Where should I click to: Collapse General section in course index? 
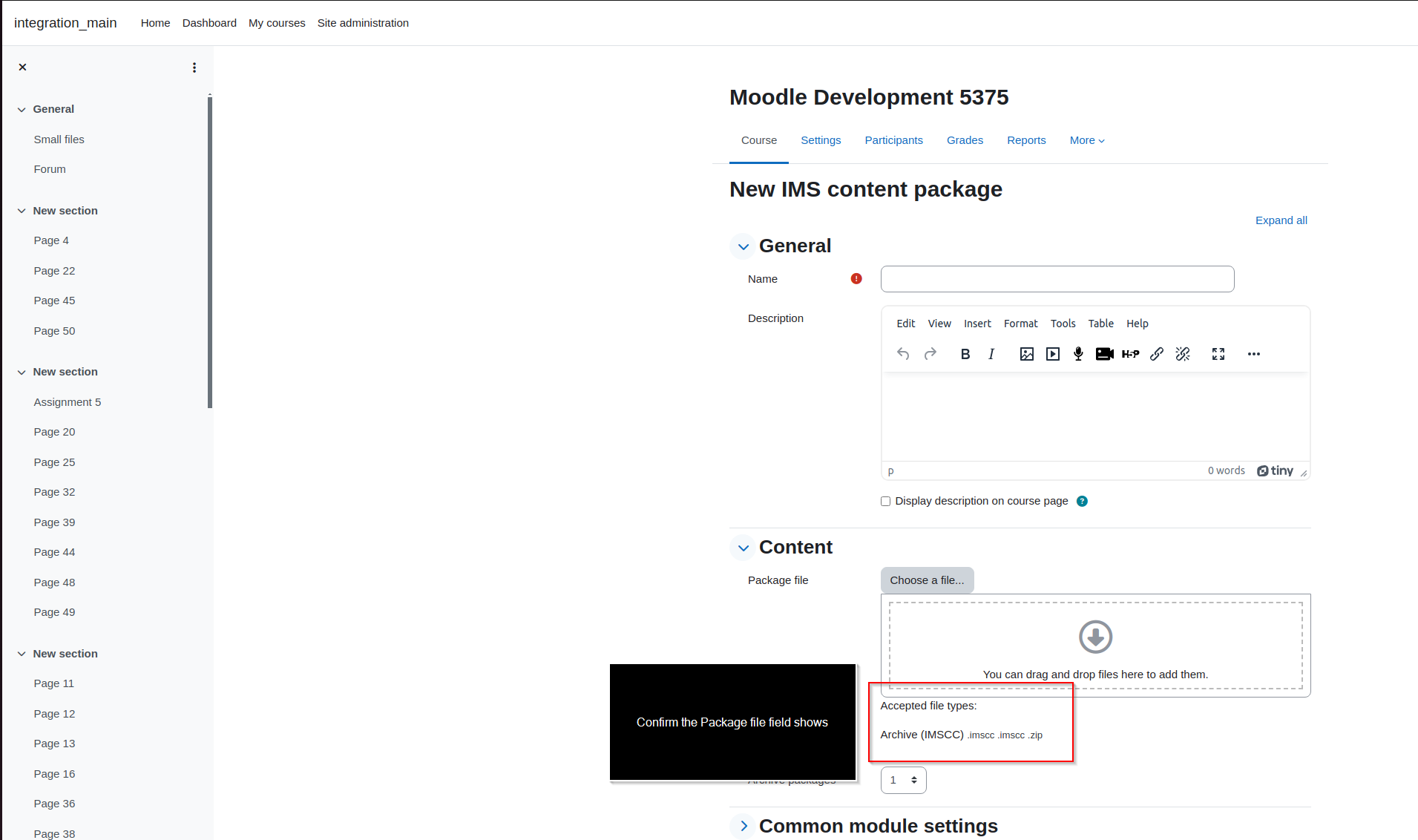(x=22, y=110)
